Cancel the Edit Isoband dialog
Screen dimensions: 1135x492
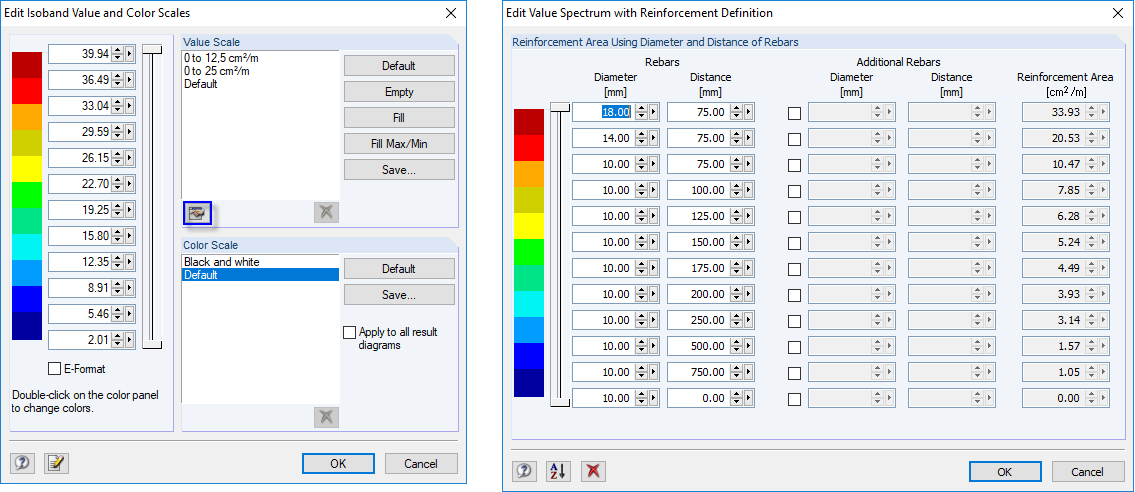421,464
